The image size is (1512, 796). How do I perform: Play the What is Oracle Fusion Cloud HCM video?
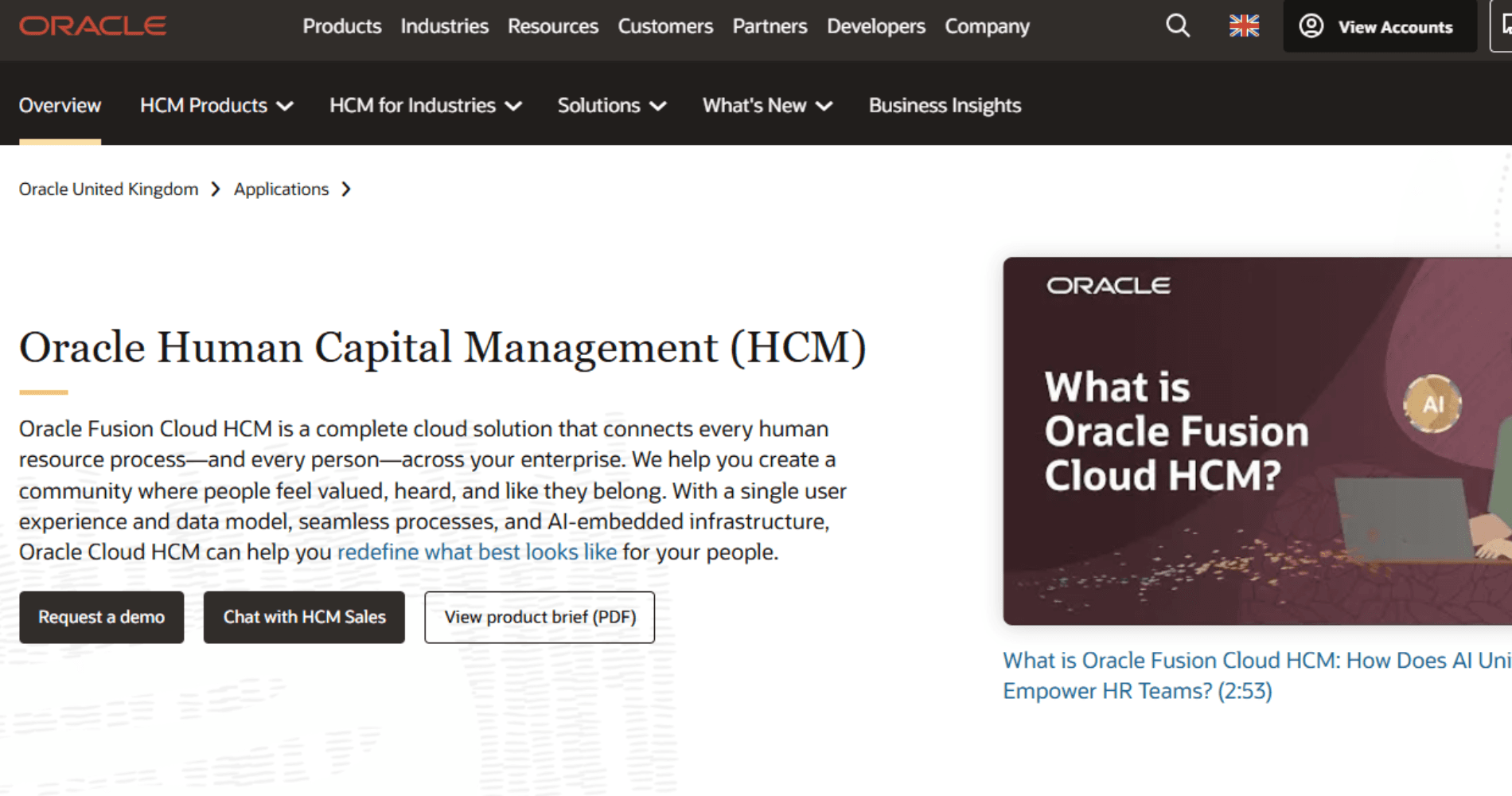pyautogui.click(x=1257, y=441)
